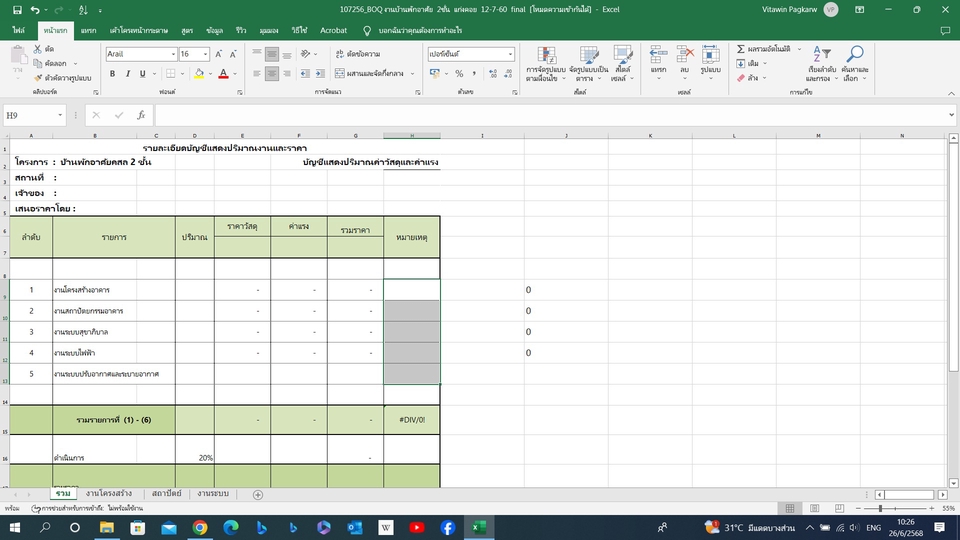Screen dimensions: 960x540
Task: Click the Insert function fx icon
Action: [x=141, y=115]
